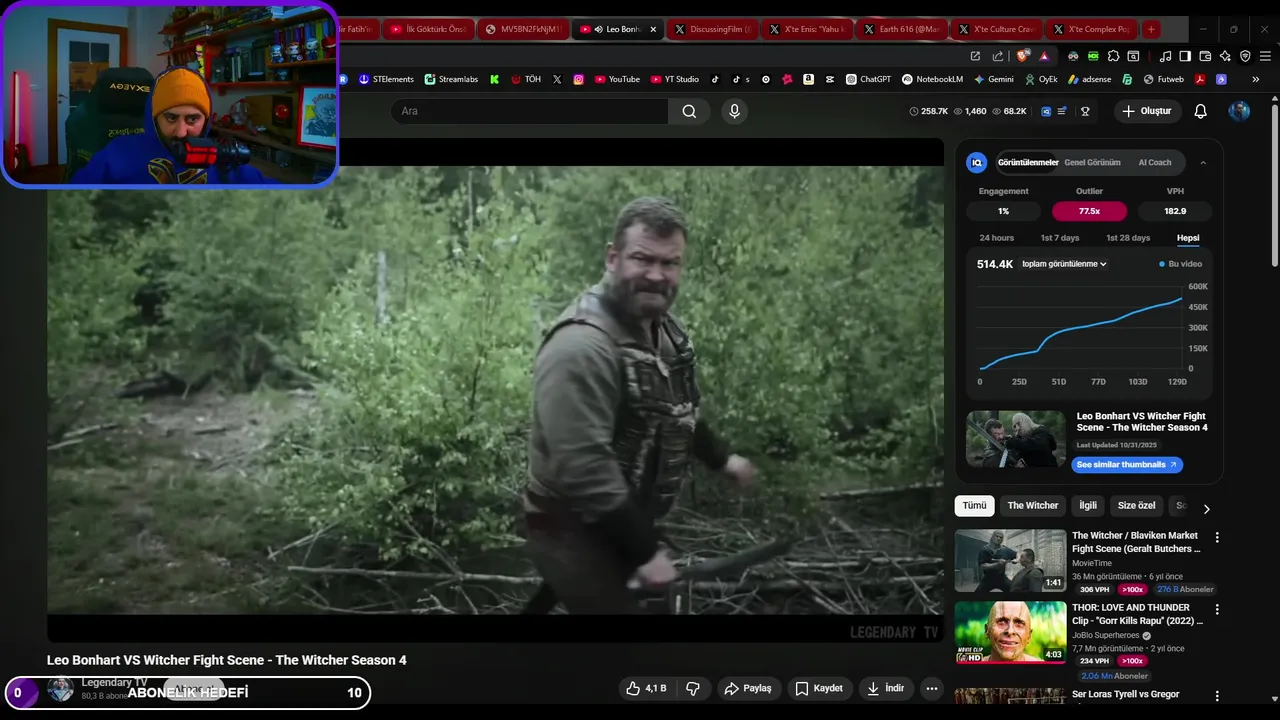Open toplam görüntülenme metric dropdown
Viewport: 1280px width, 720px height.
pyautogui.click(x=1064, y=264)
